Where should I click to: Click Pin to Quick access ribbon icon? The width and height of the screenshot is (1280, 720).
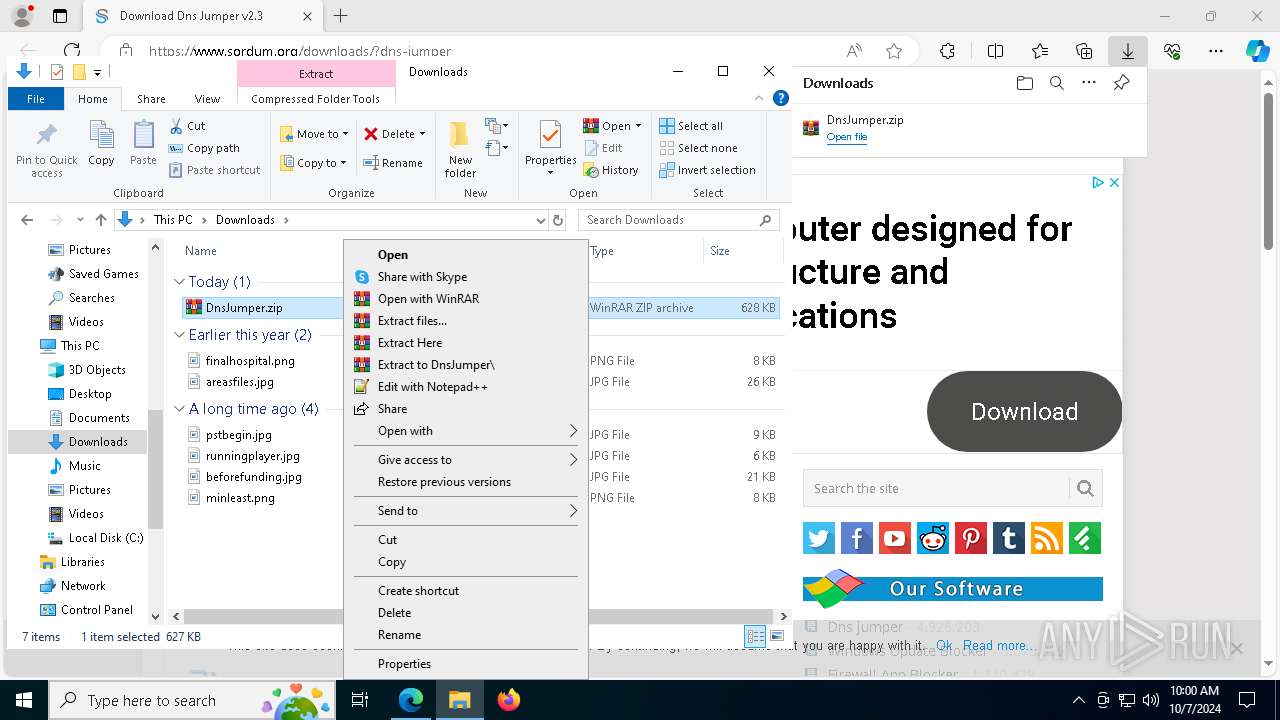pos(46,151)
